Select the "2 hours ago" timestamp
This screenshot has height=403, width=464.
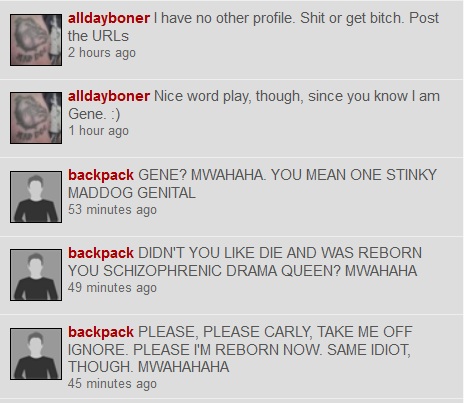[102, 53]
